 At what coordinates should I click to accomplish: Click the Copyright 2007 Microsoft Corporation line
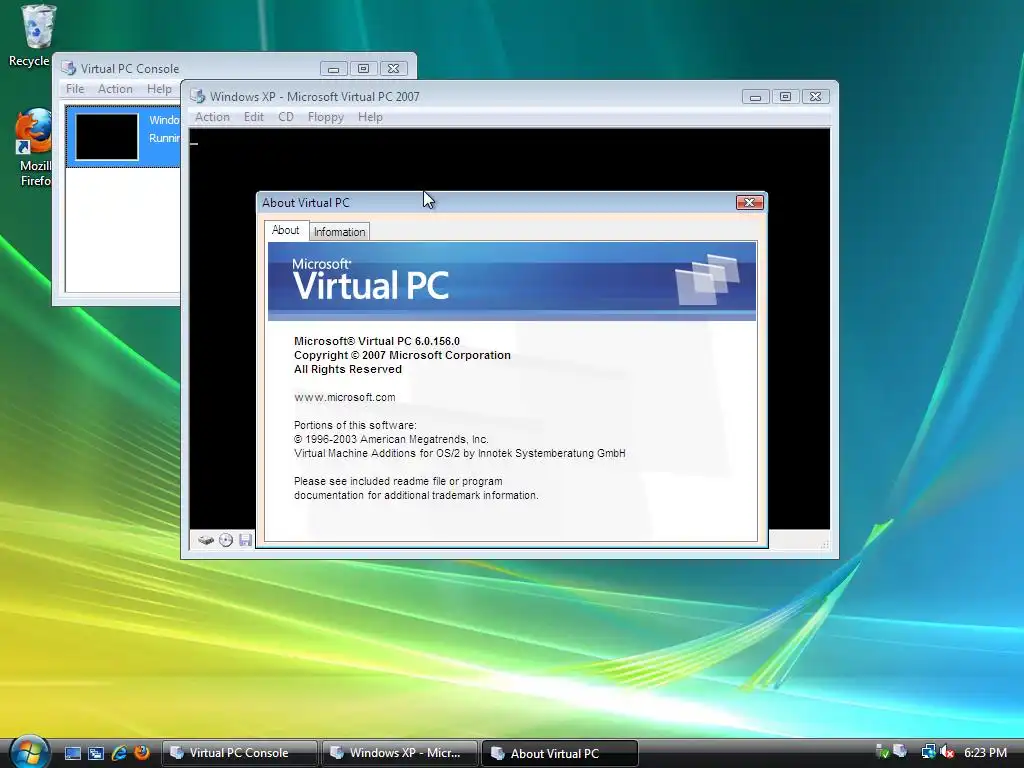(402, 355)
